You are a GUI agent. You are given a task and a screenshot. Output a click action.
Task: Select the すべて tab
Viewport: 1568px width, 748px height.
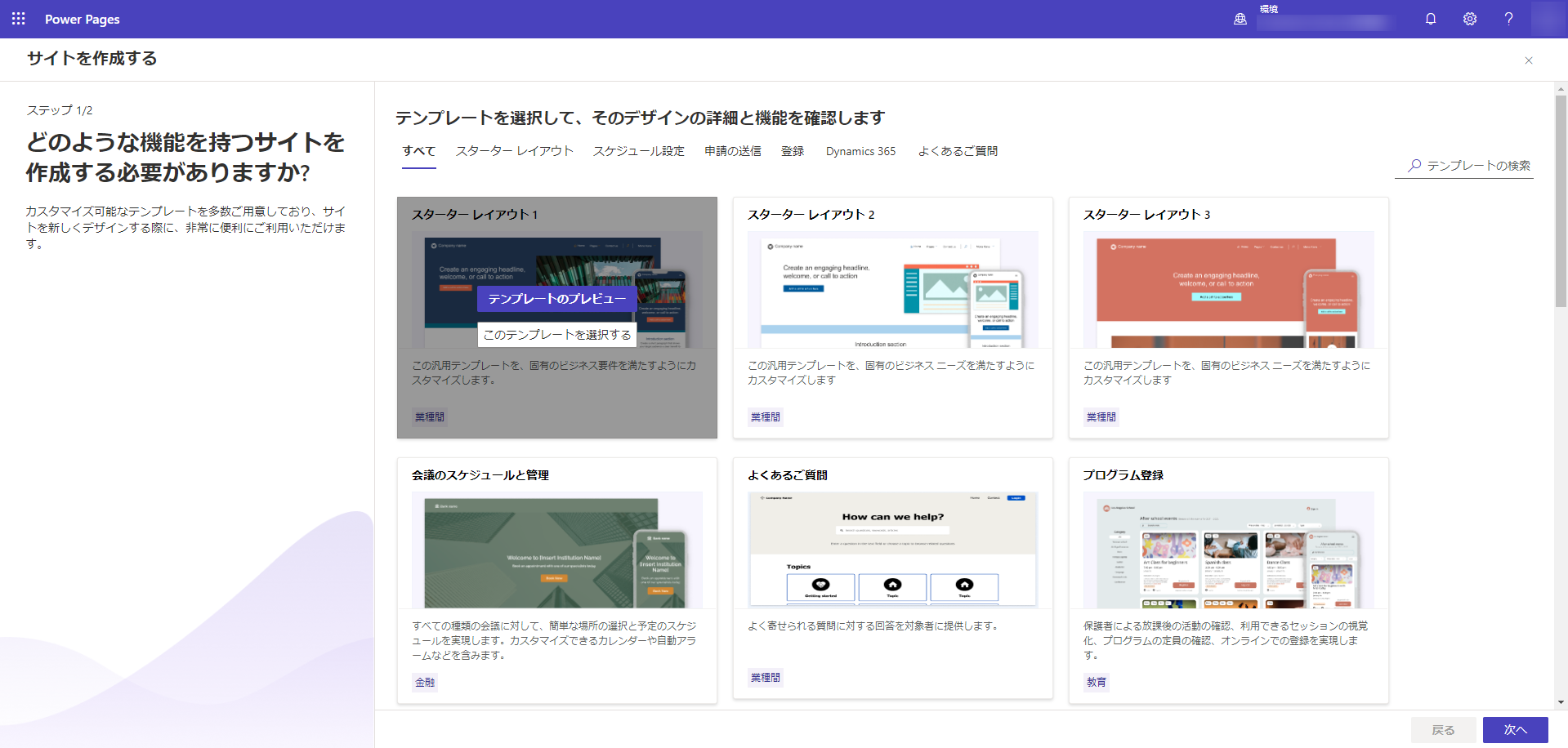[x=418, y=151]
